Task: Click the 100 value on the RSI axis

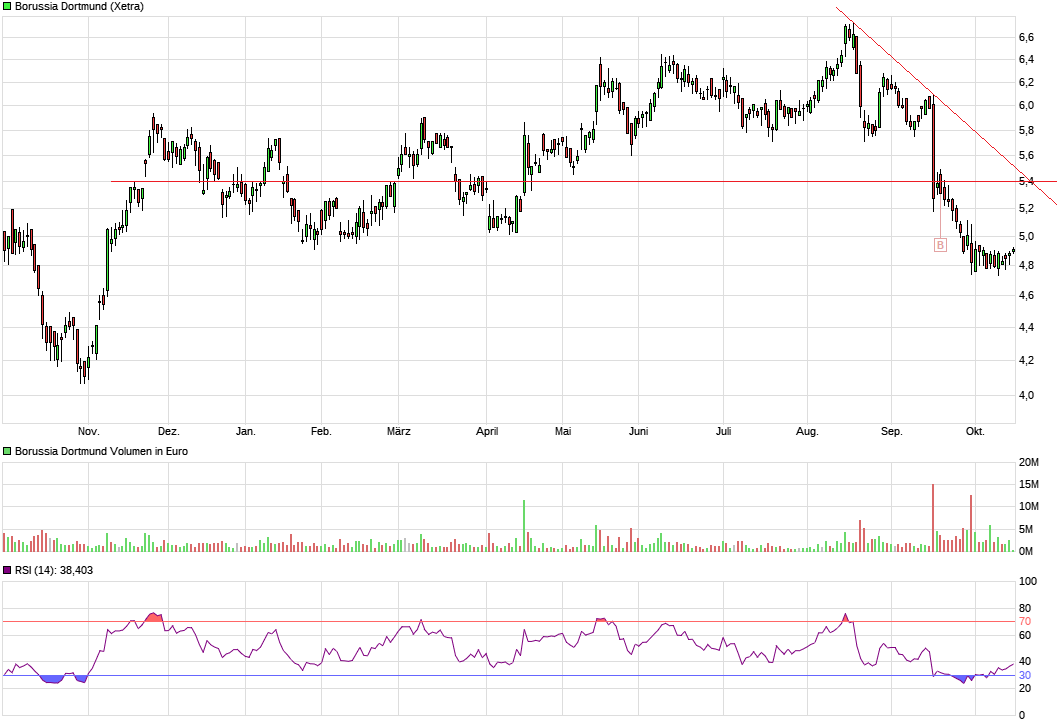Action: [1028, 582]
